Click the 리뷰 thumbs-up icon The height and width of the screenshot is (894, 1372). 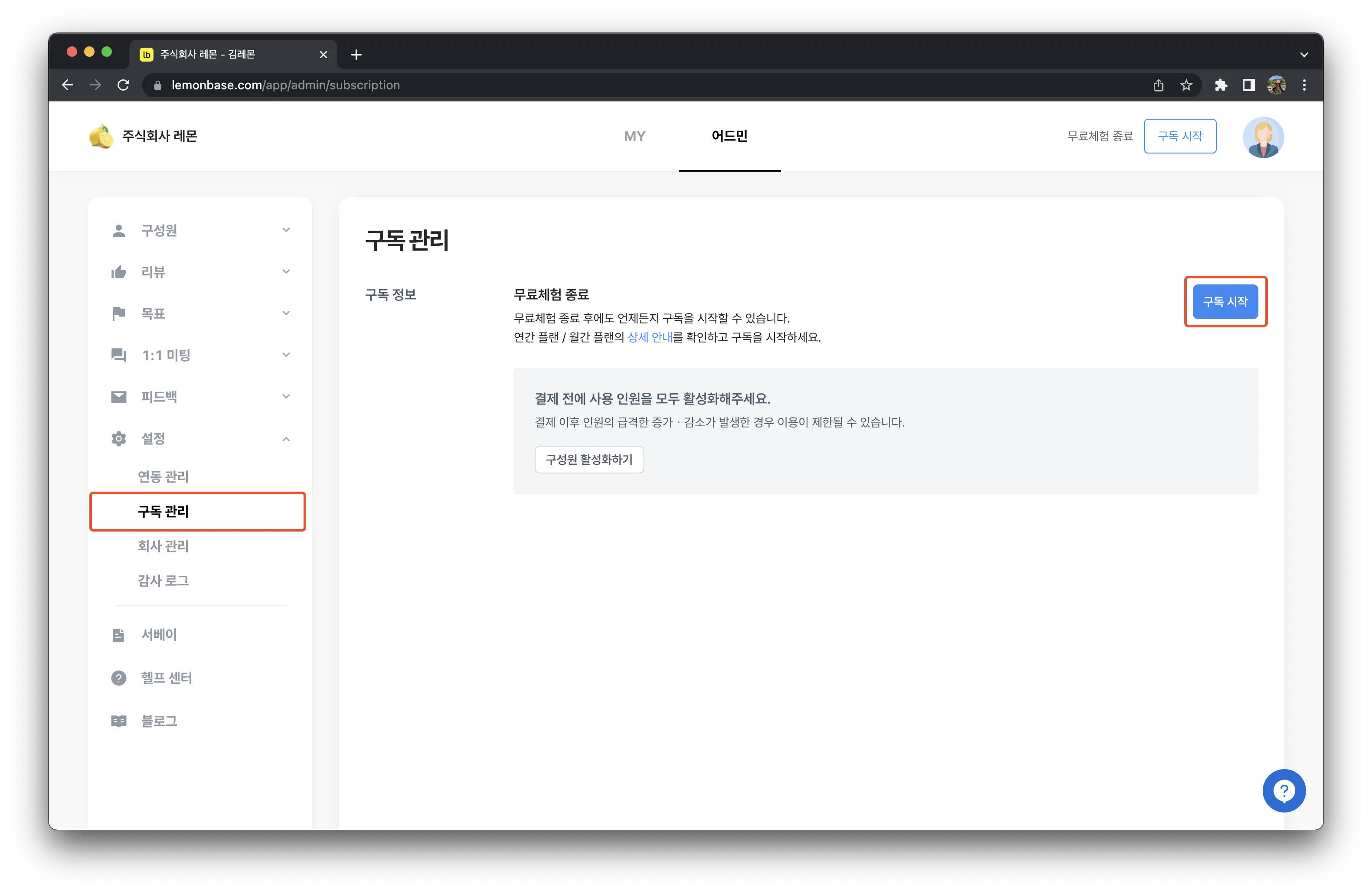(119, 272)
